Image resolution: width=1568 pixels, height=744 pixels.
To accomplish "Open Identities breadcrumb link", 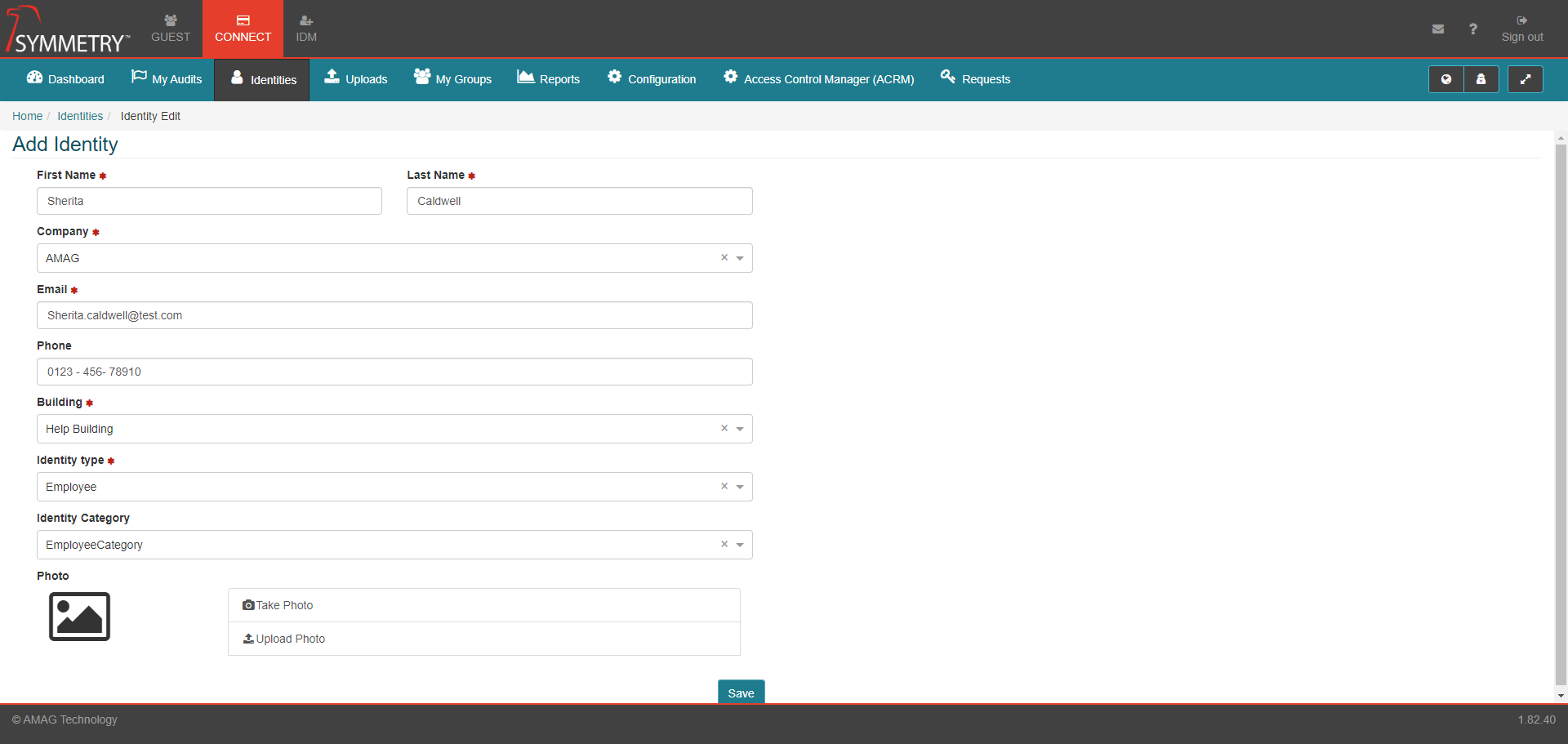I will tap(80, 116).
